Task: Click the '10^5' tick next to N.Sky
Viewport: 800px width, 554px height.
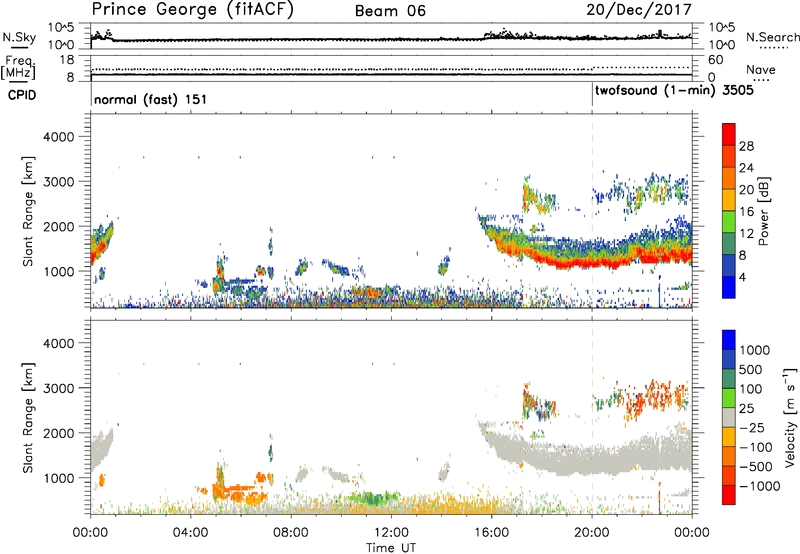Action: tap(61, 28)
